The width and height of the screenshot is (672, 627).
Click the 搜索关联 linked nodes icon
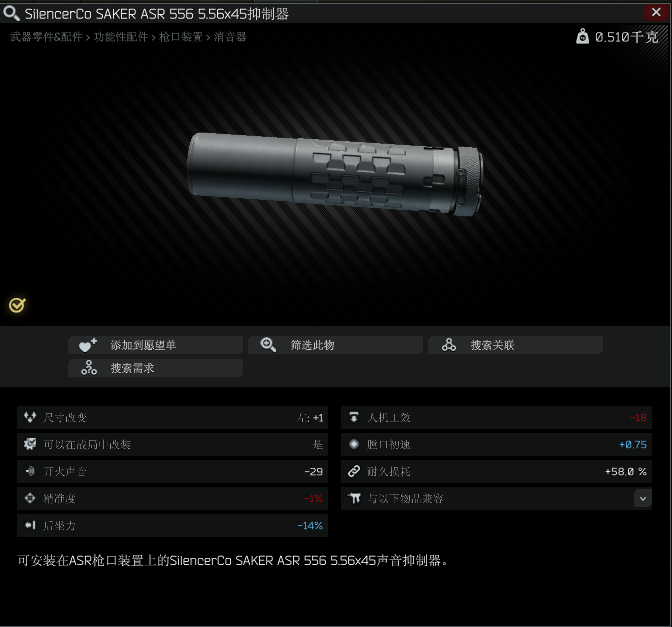click(x=449, y=345)
